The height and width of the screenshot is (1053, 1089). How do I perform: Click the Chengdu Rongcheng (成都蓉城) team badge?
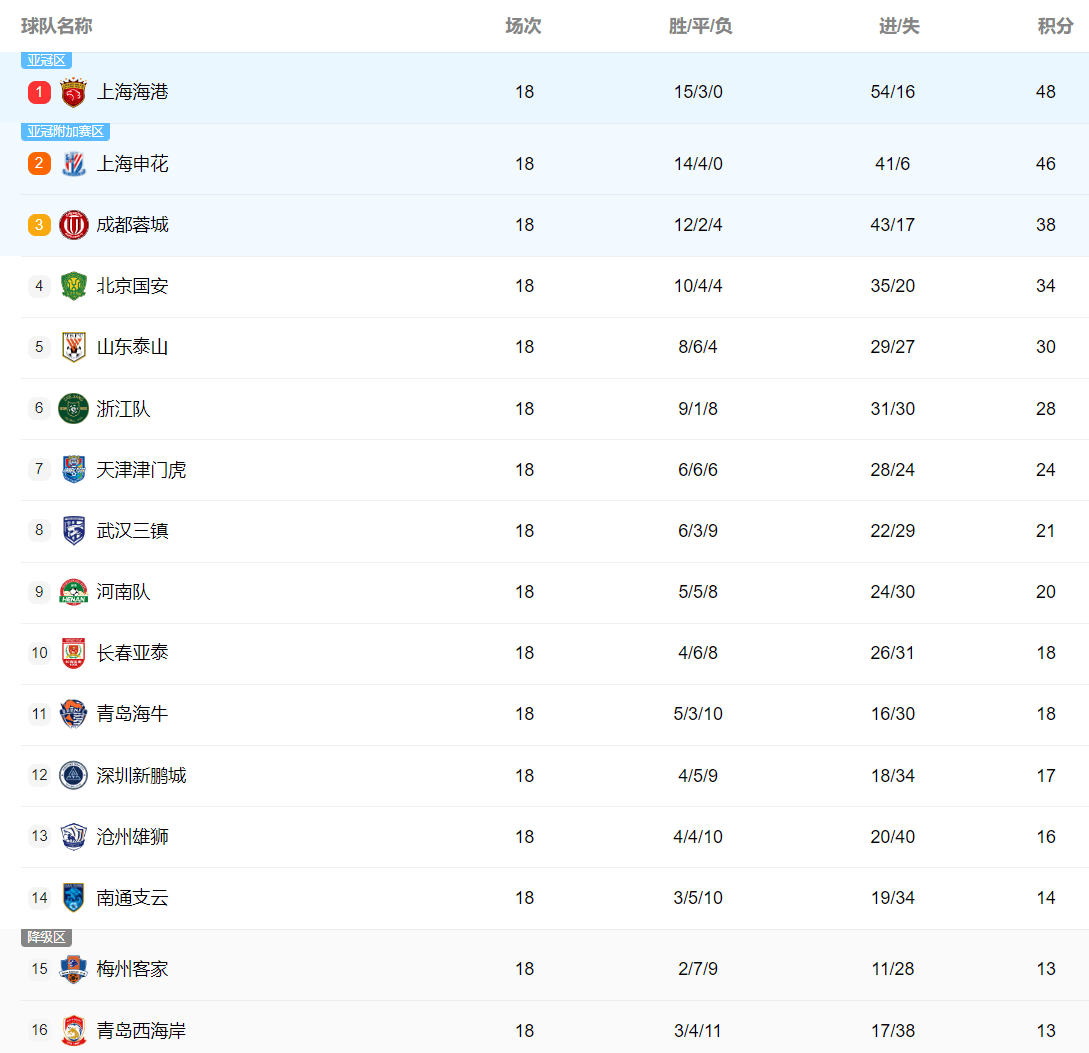pos(73,225)
